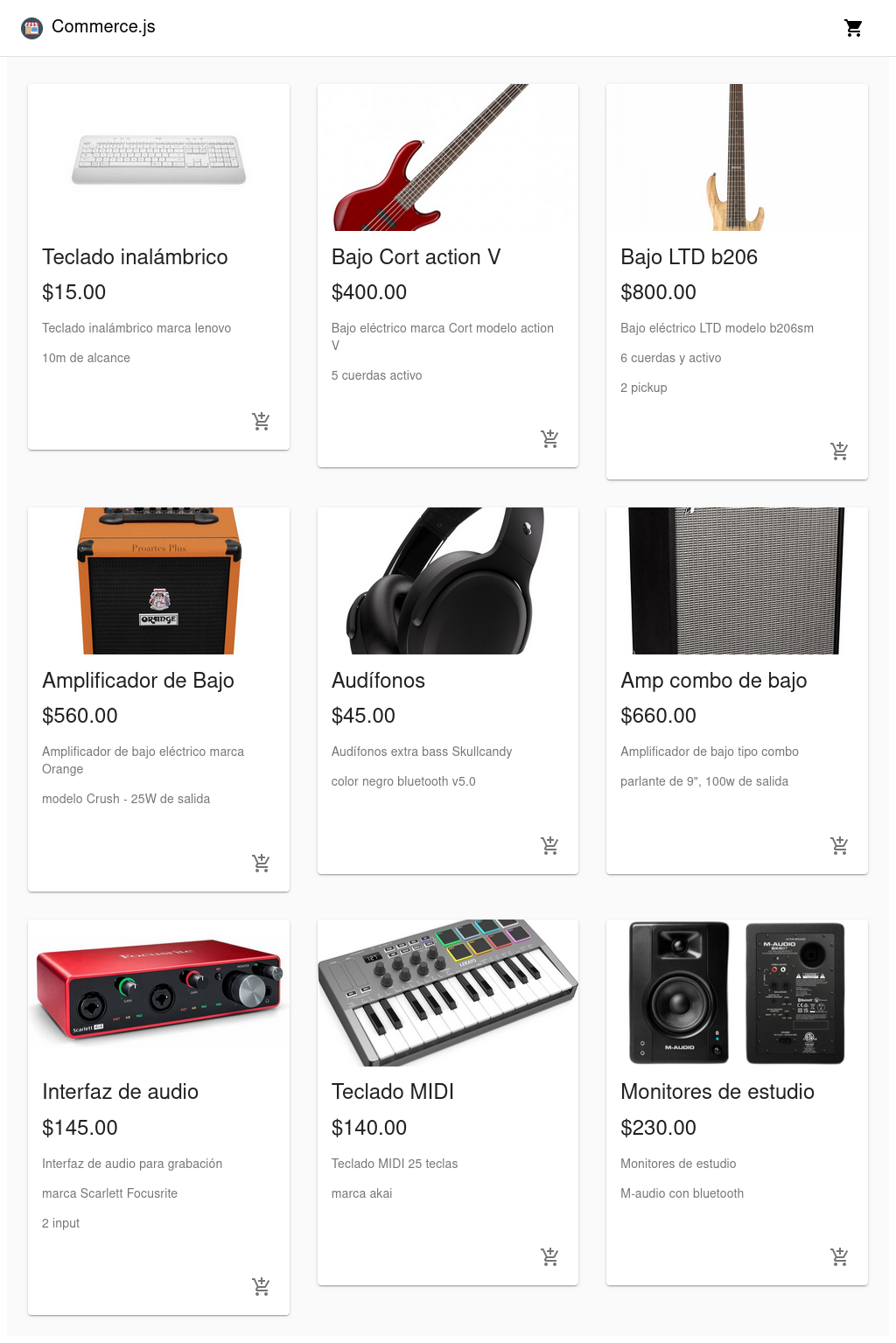Click the orange amplifier product image
Screen dimensions: 896x1343
click(x=158, y=581)
